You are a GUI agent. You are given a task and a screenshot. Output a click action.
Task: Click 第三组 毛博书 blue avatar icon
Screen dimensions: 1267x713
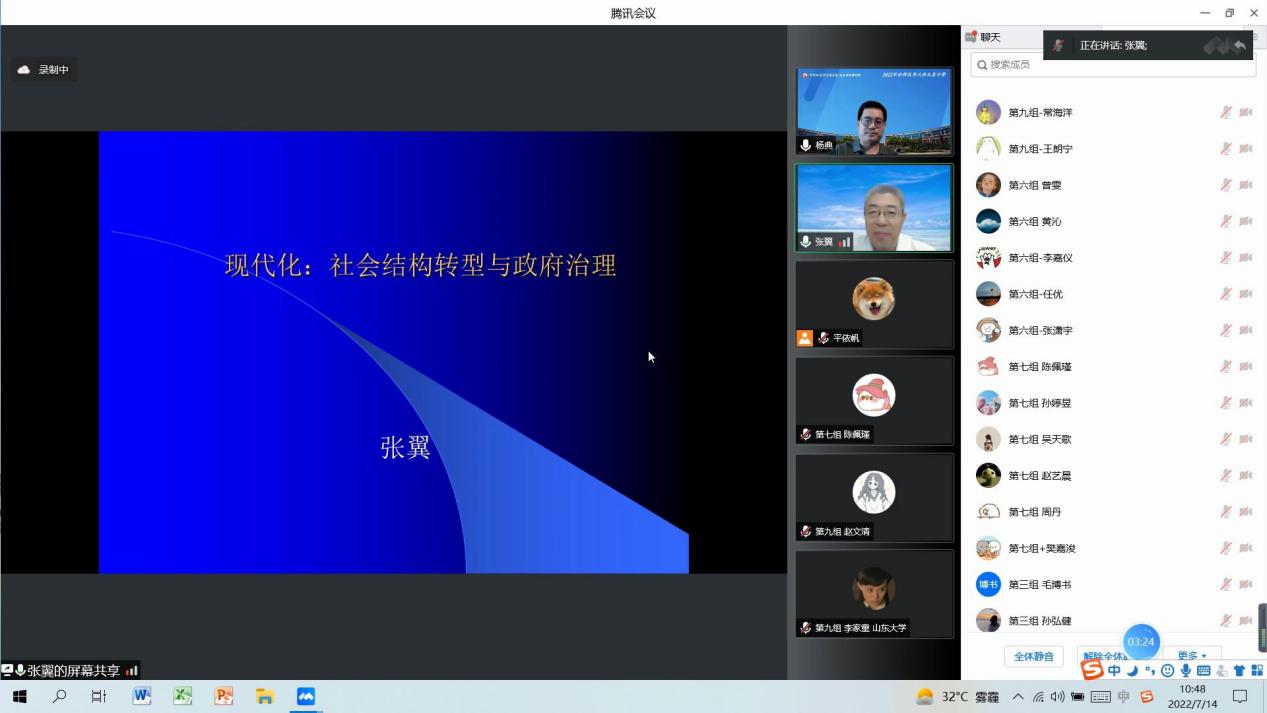pos(988,584)
